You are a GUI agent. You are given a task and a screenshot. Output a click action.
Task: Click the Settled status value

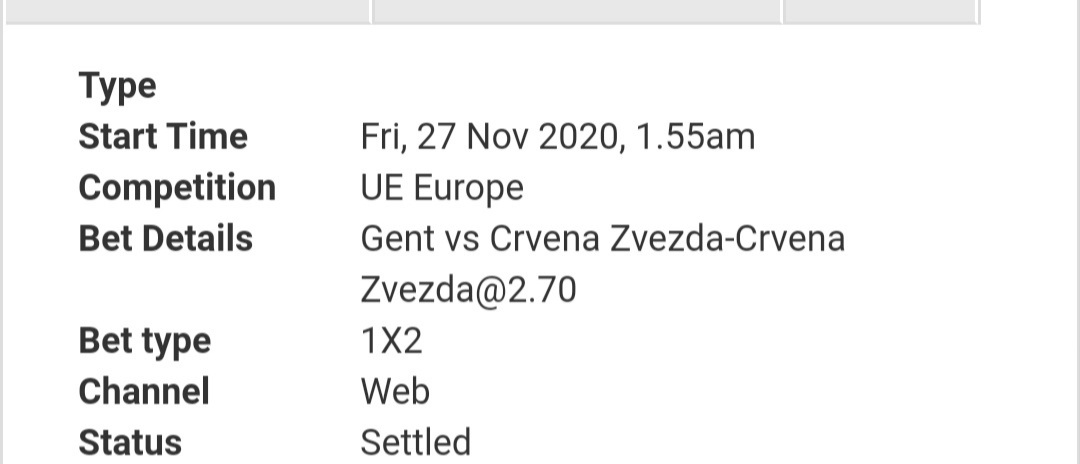[x=416, y=442]
